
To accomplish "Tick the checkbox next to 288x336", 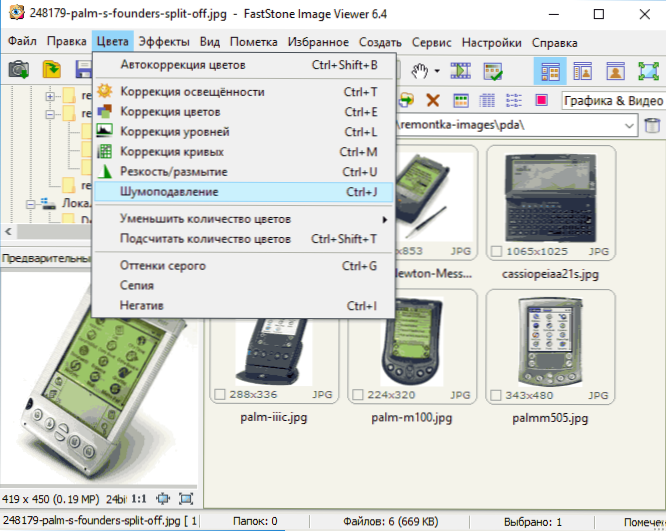I will click(220, 395).
